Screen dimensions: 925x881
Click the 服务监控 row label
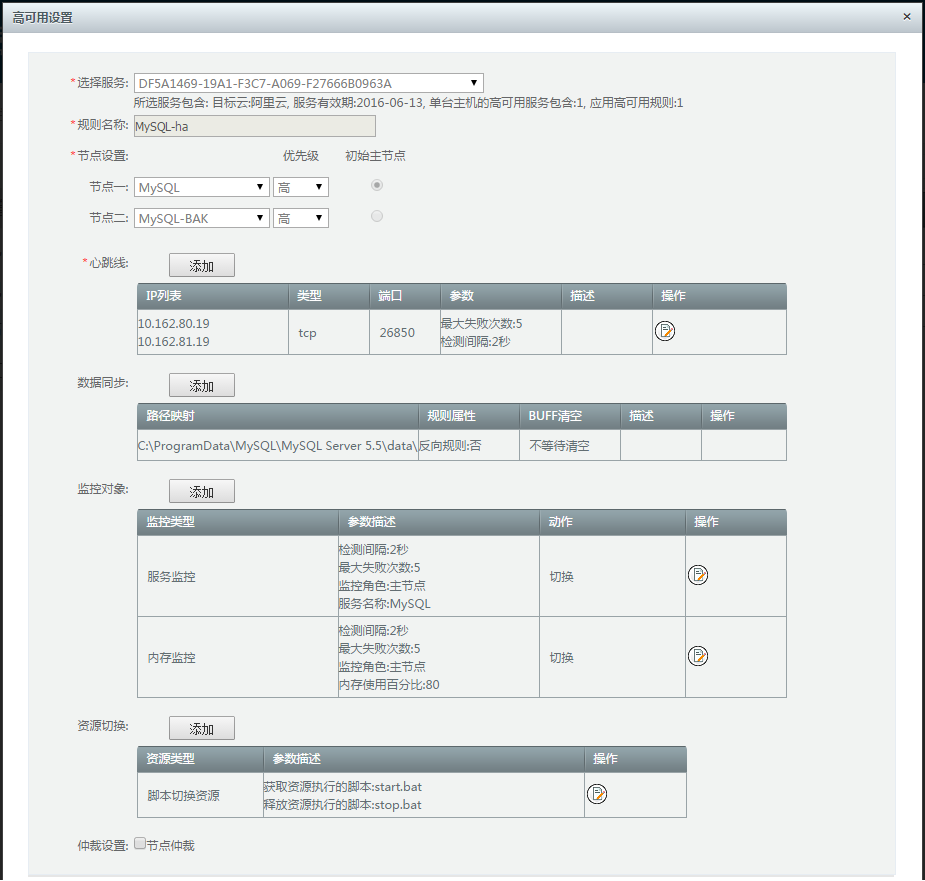click(x=171, y=577)
